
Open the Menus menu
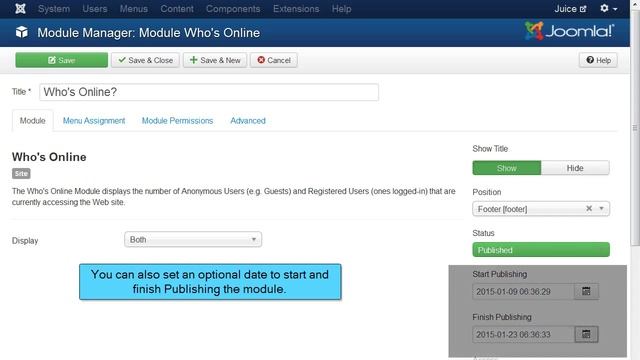[x=134, y=9]
